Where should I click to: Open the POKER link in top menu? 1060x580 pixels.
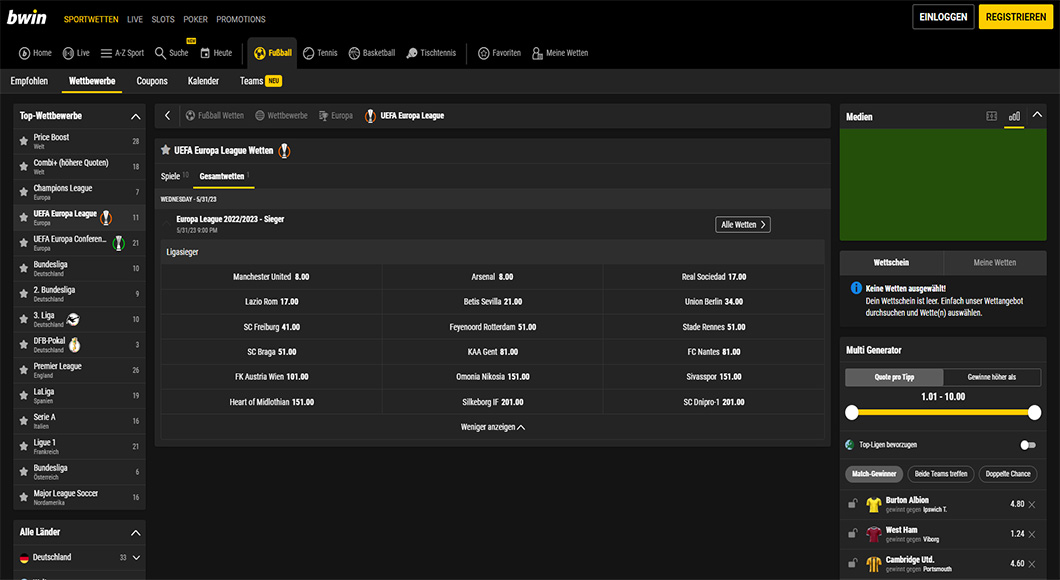coord(195,19)
